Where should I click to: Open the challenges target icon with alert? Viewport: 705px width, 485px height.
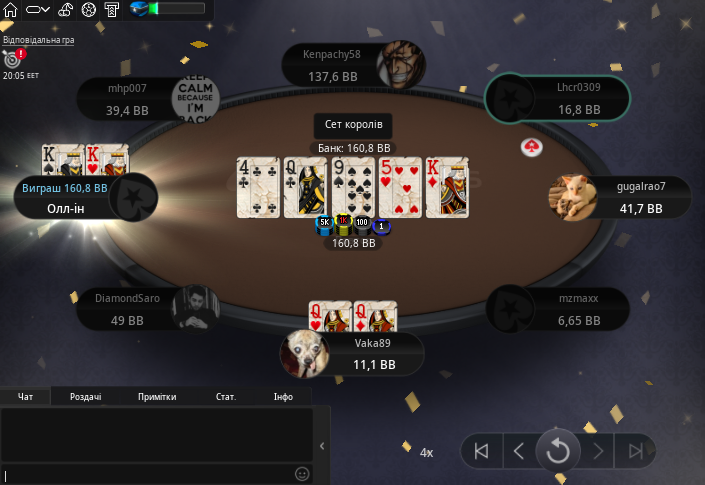pyautogui.click(x=13, y=58)
